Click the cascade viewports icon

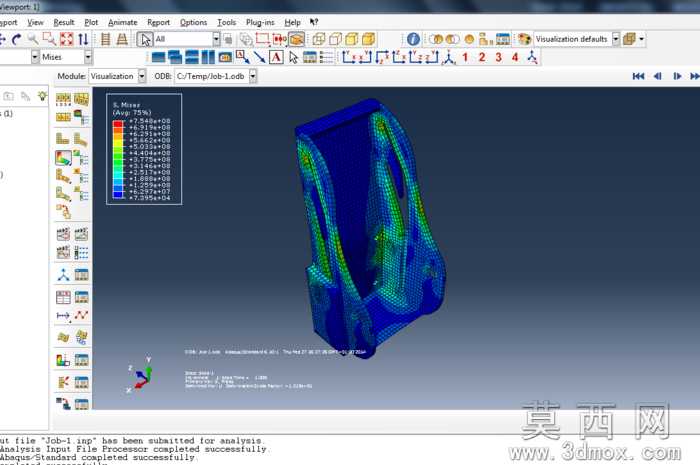point(175,57)
